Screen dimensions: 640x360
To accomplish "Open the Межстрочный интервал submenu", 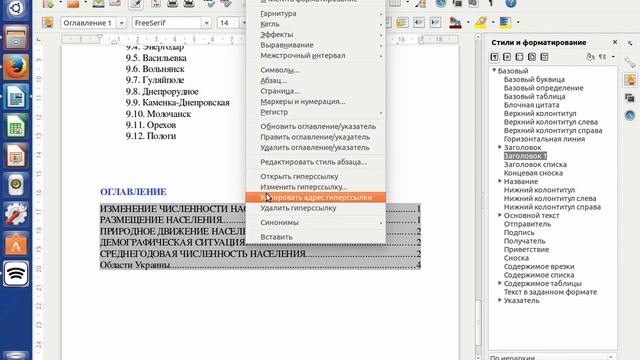I will coord(316,56).
